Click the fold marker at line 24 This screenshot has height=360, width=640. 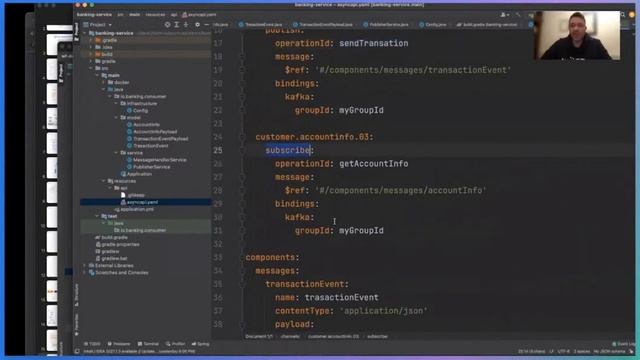click(242, 137)
